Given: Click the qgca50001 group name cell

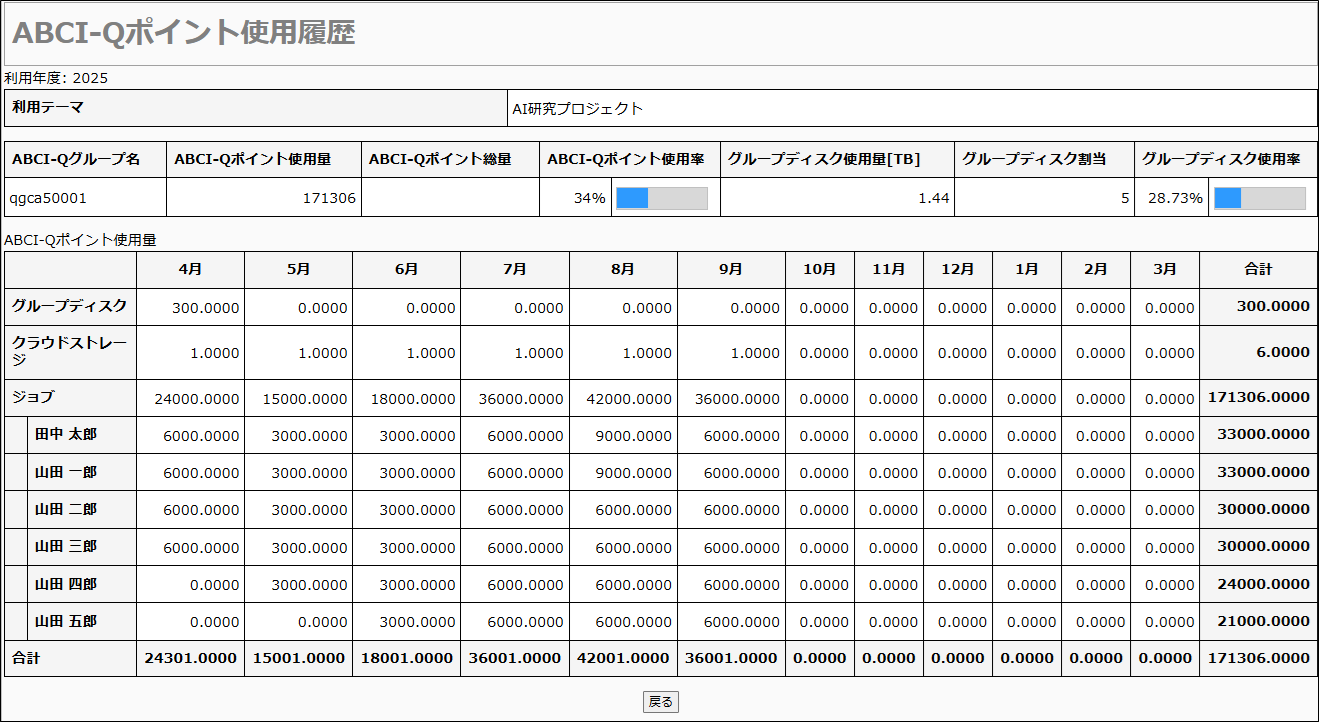Looking at the screenshot, I should point(49,198).
